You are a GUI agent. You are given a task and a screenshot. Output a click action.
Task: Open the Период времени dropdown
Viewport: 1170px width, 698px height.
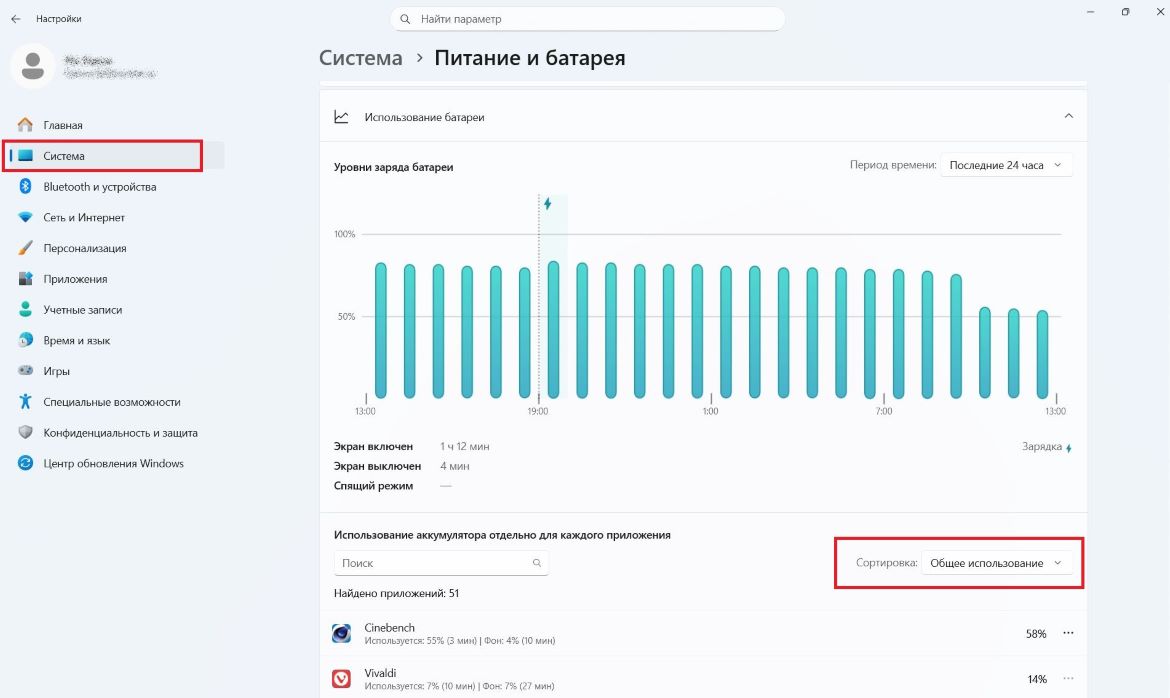point(1005,165)
